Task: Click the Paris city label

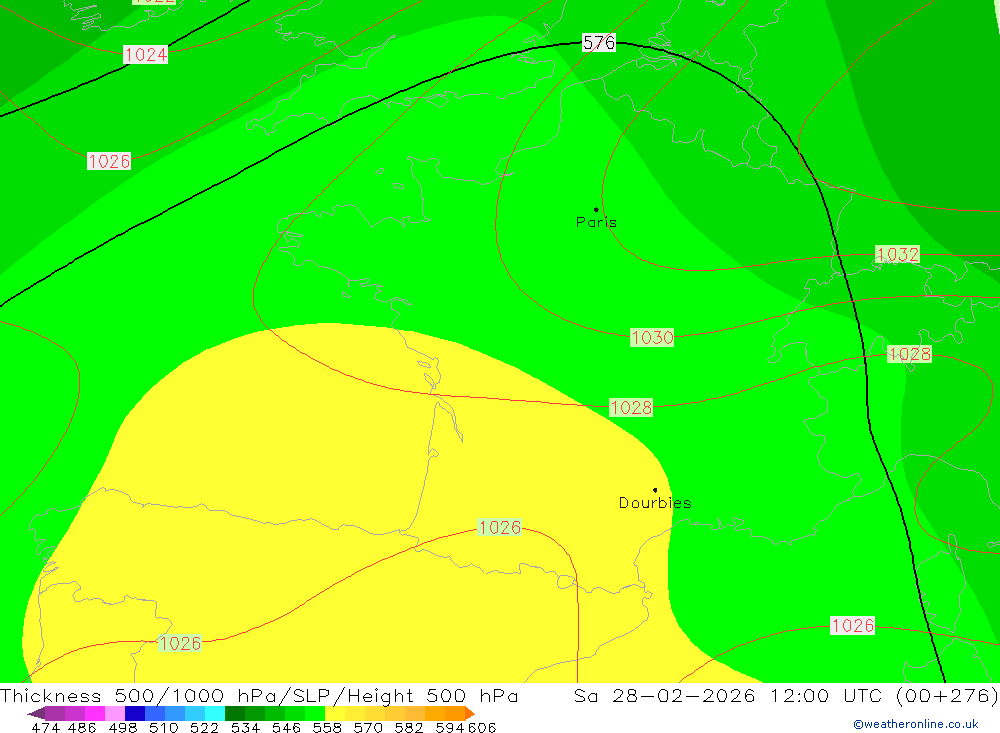Action: pyautogui.click(x=596, y=222)
